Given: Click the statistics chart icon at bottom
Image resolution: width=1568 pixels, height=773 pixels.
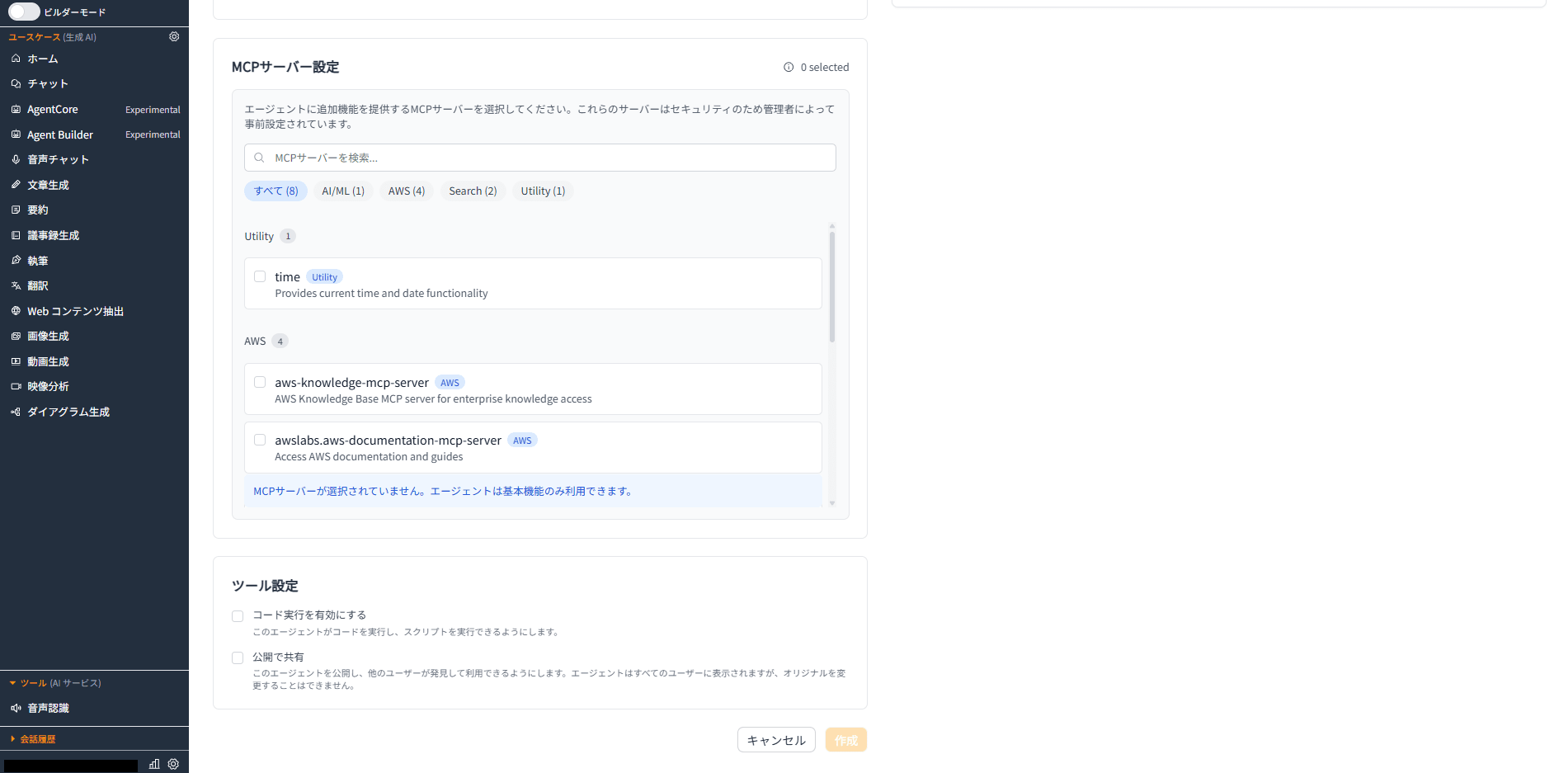Looking at the screenshot, I should click(154, 764).
